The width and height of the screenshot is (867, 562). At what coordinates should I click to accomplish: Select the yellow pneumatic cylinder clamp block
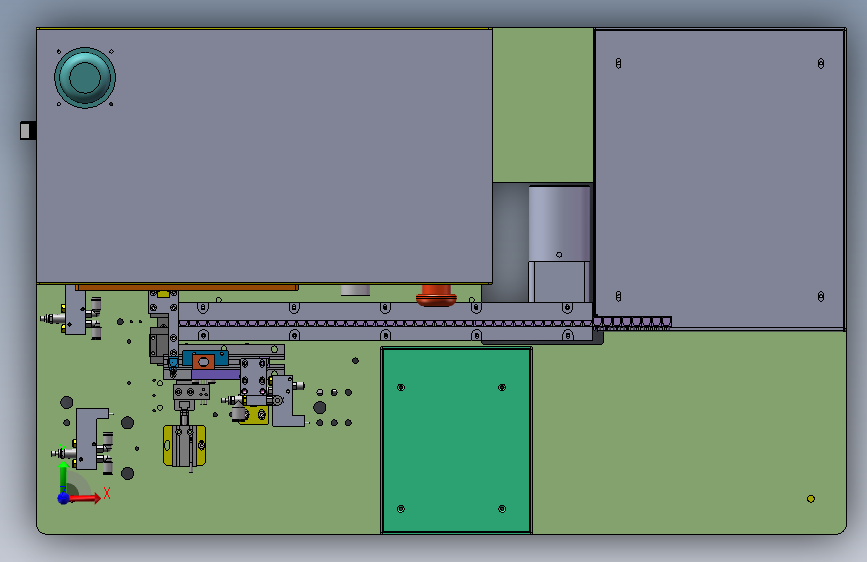[185, 445]
